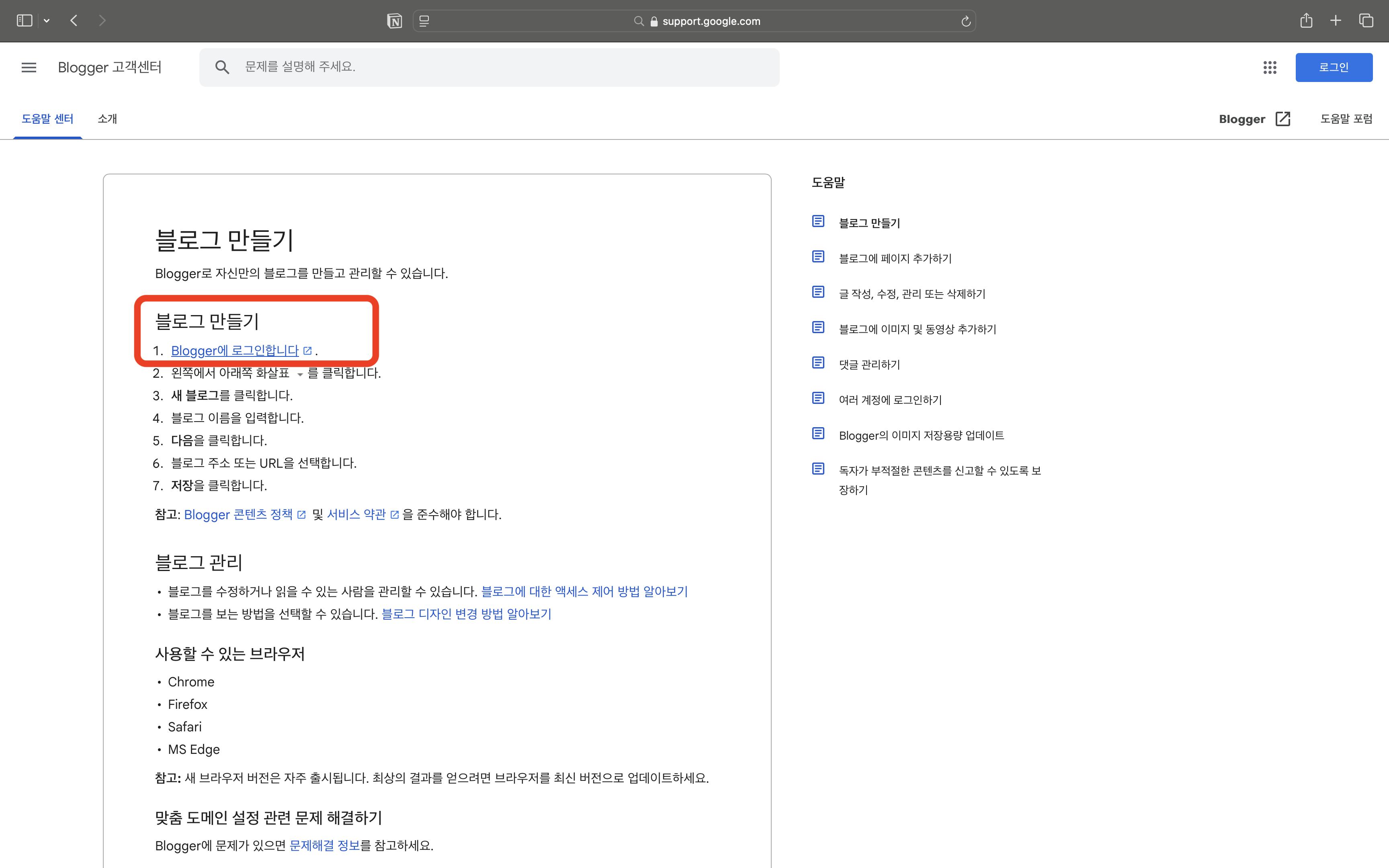
Task: Click the Safari share icon
Action: [1306, 20]
